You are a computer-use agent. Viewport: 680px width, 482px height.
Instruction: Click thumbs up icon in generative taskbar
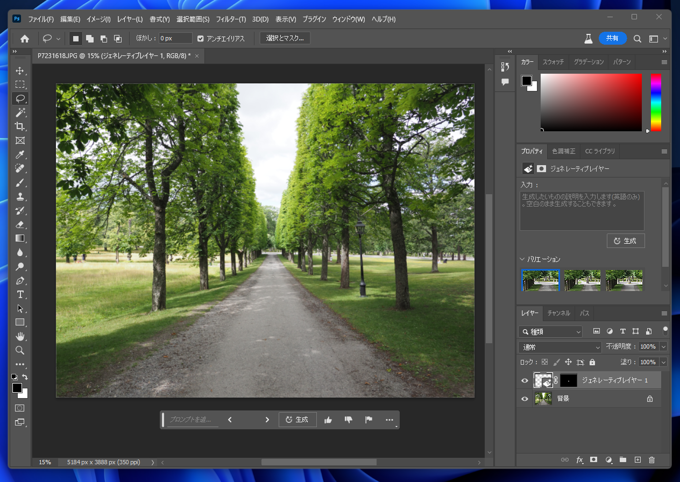(x=328, y=420)
